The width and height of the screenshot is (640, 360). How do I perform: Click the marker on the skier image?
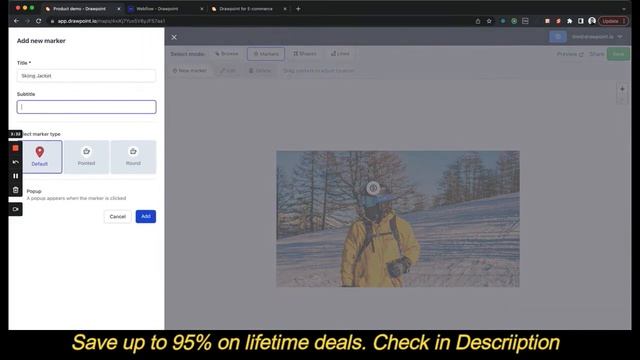373,188
